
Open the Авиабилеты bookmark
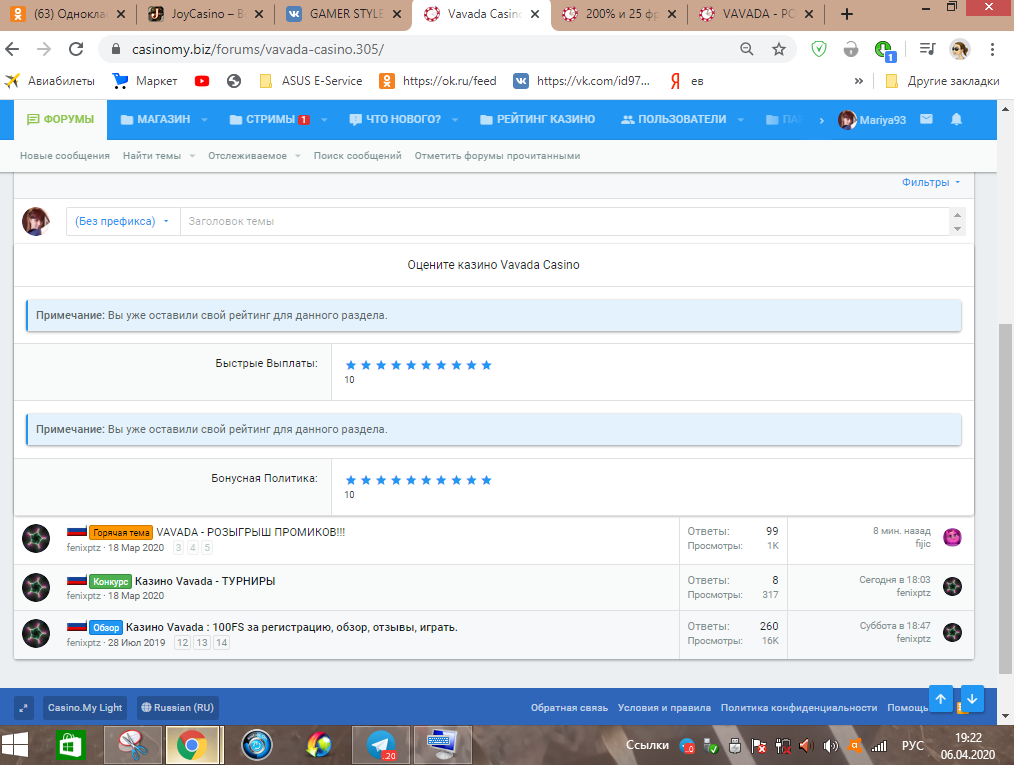tap(50, 81)
